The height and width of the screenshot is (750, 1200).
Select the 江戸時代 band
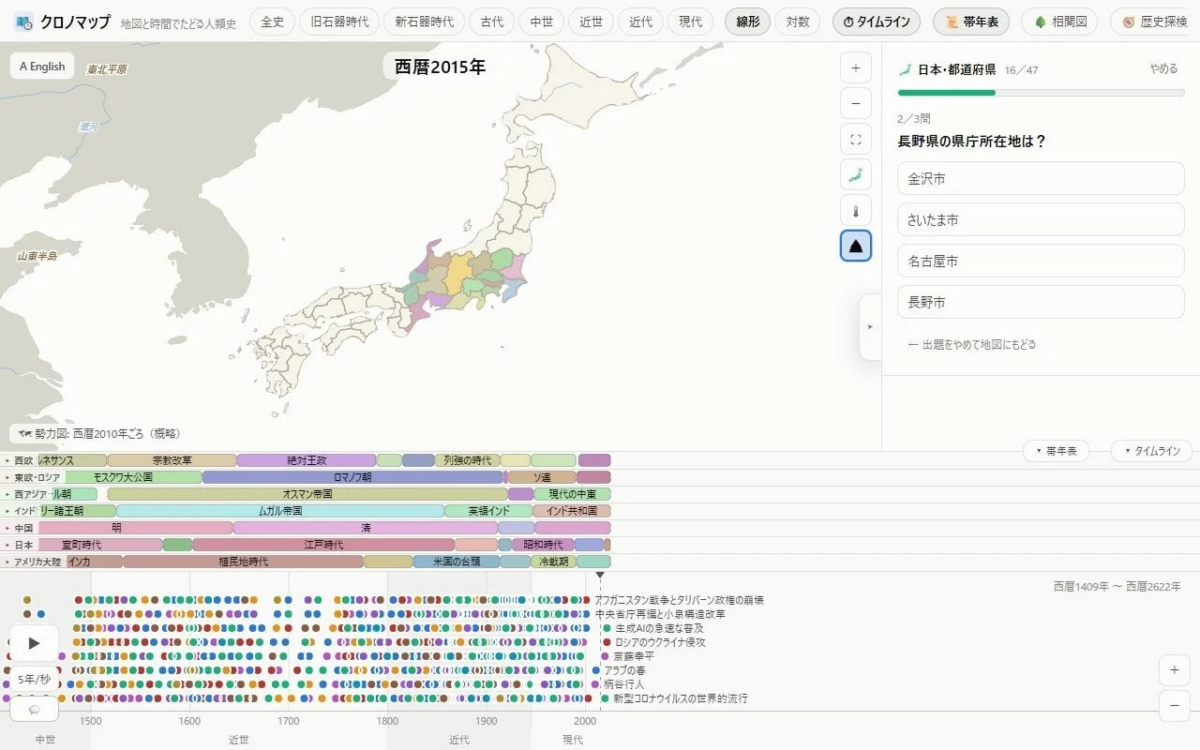[x=323, y=545]
